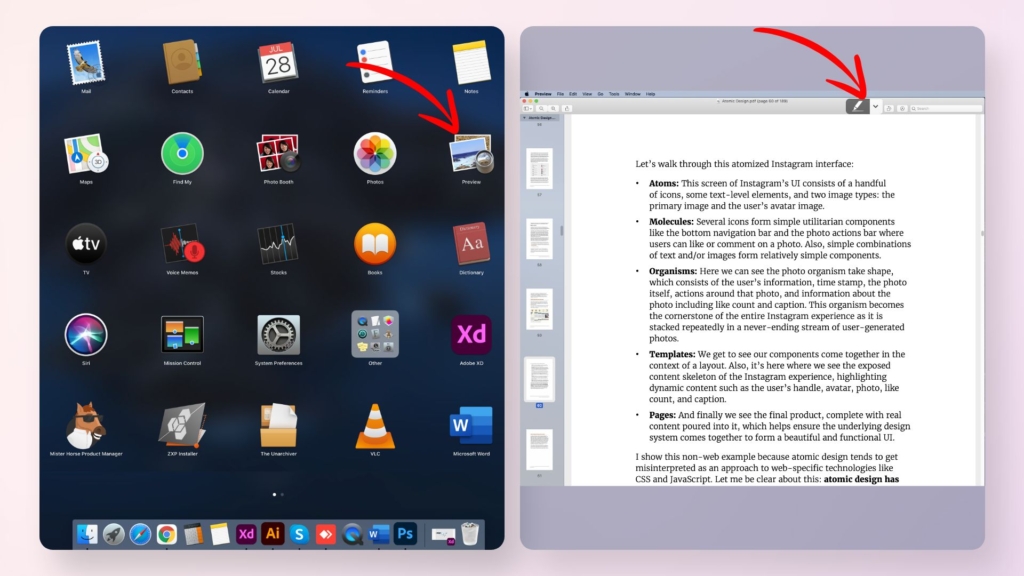The image size is (1024, 576).
Task: Activate Siri from Launchpad
Action: 86,335
